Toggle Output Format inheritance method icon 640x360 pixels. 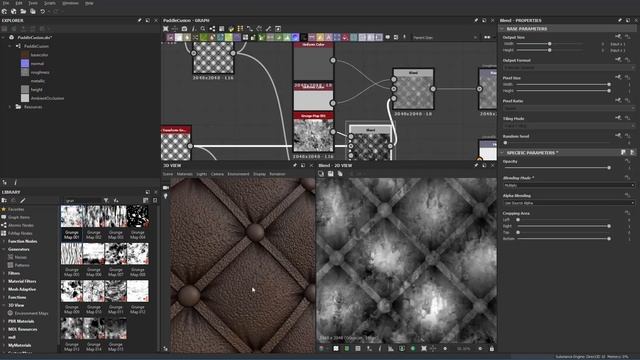(618, 60)
